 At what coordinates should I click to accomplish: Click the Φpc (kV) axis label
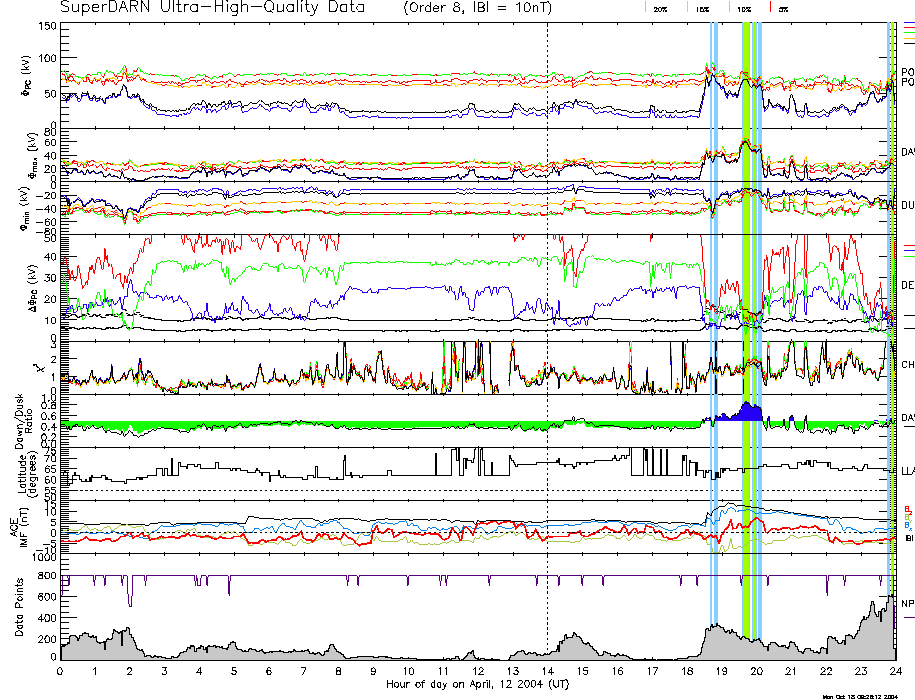click(x=27, y=76)
